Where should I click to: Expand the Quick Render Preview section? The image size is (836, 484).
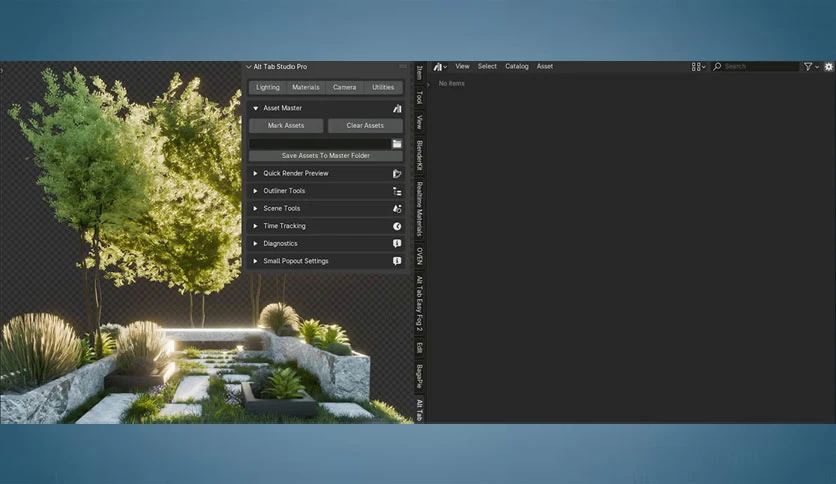tap(255, 173)
